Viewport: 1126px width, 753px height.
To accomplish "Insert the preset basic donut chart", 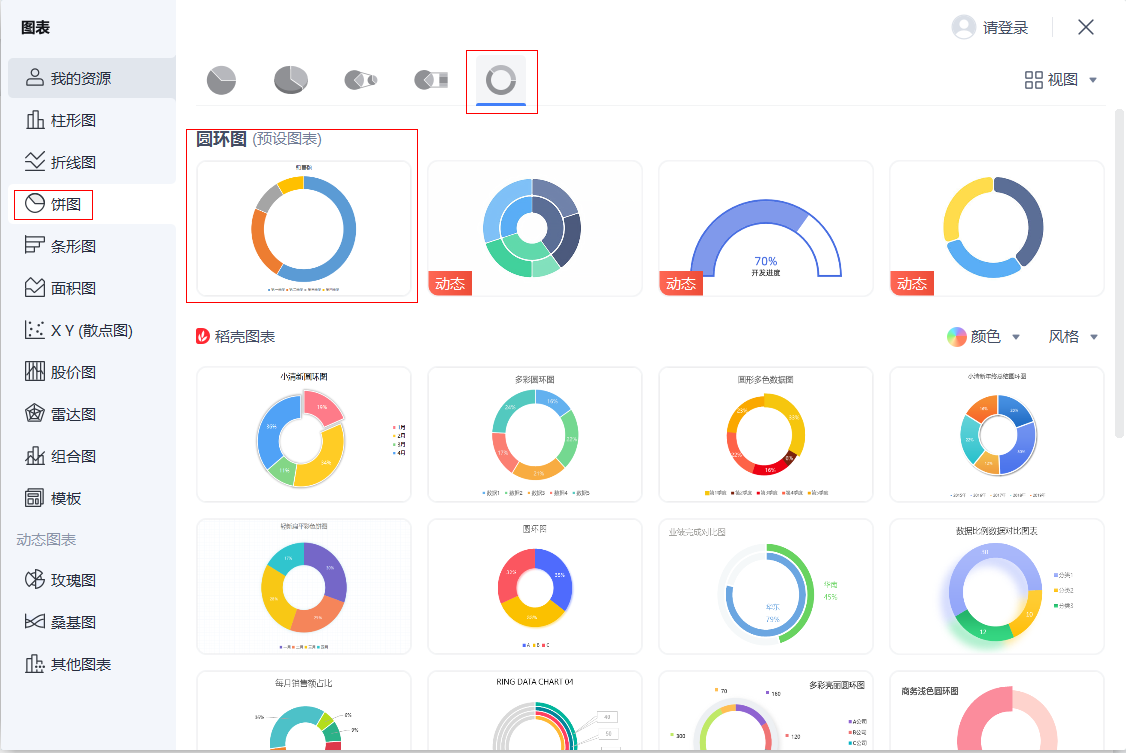I will [x=304, y=228].
